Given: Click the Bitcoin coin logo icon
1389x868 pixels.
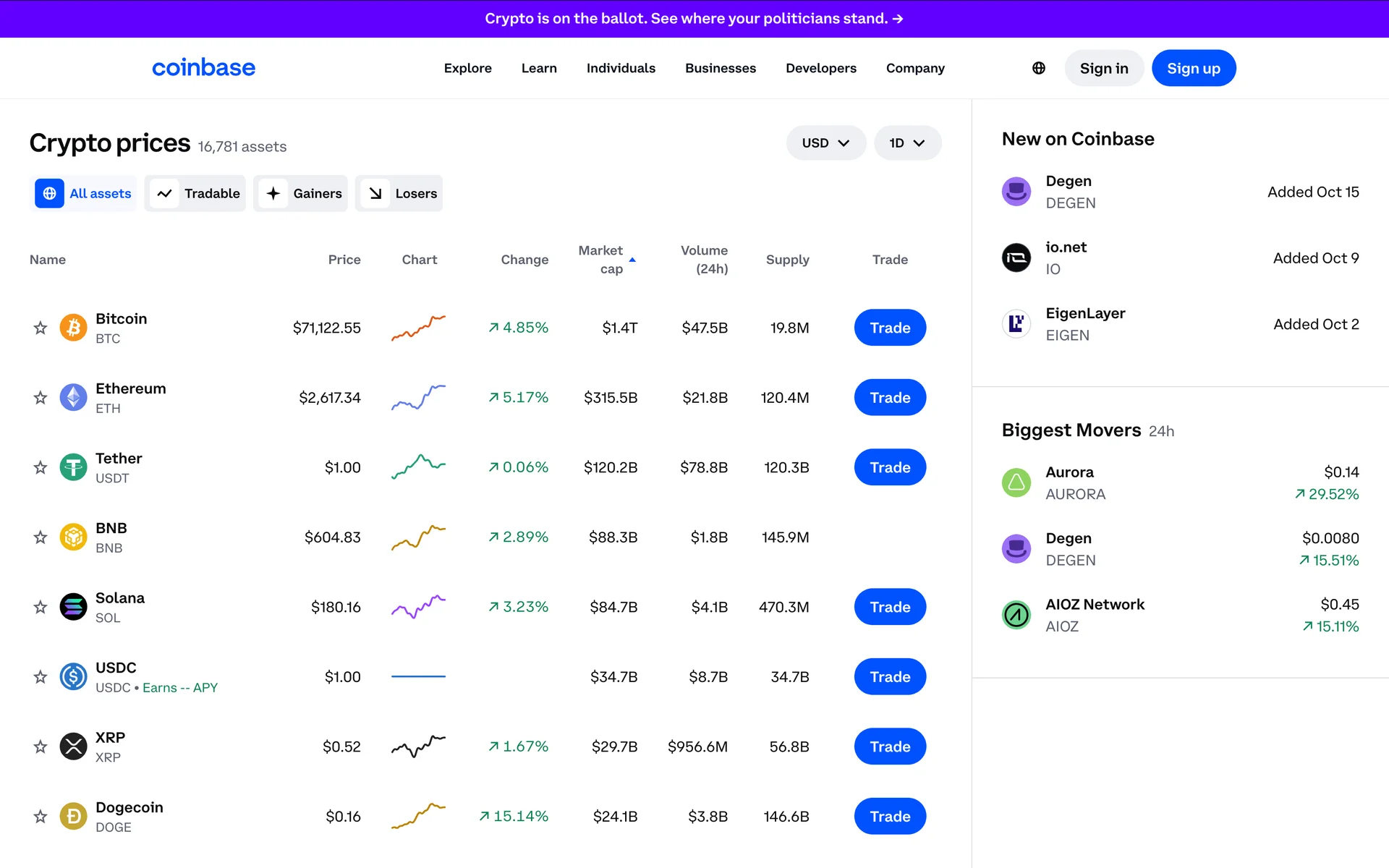Looking at the screenshot, I should 73,328.
